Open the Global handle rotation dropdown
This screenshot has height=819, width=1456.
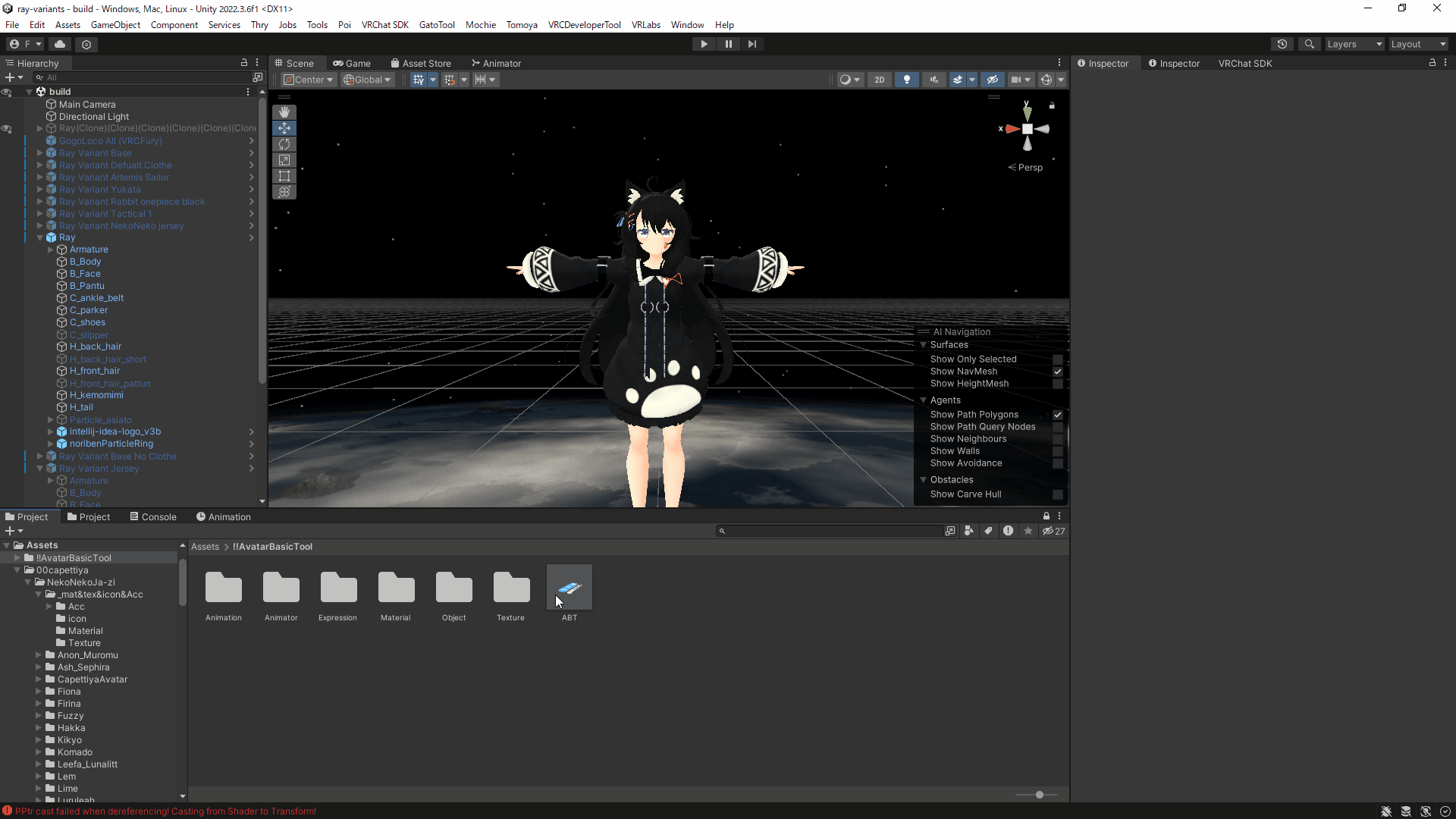pos(367,80)
